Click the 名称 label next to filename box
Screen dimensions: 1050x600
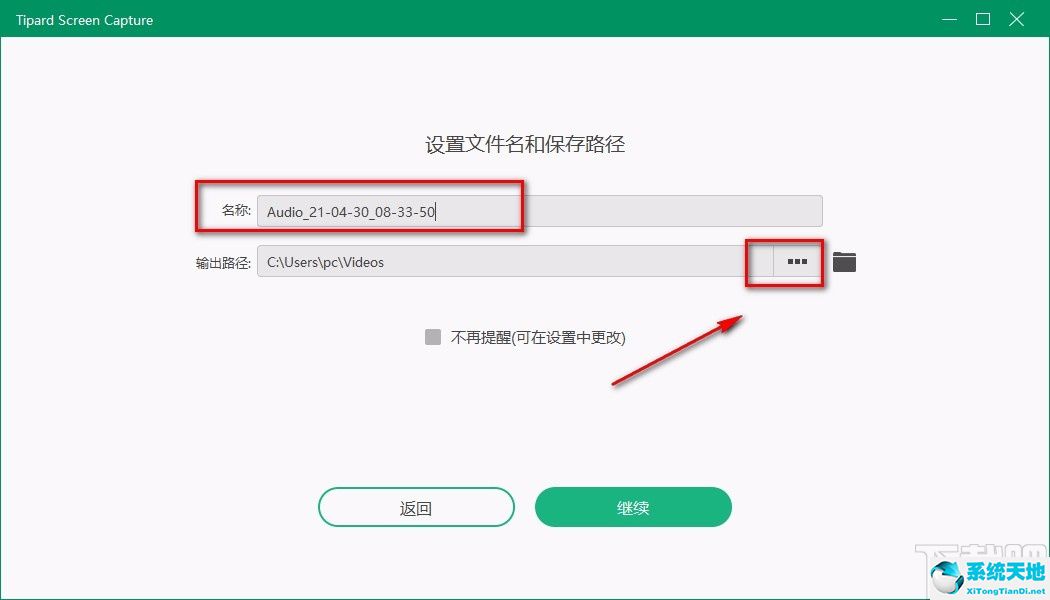236,210
